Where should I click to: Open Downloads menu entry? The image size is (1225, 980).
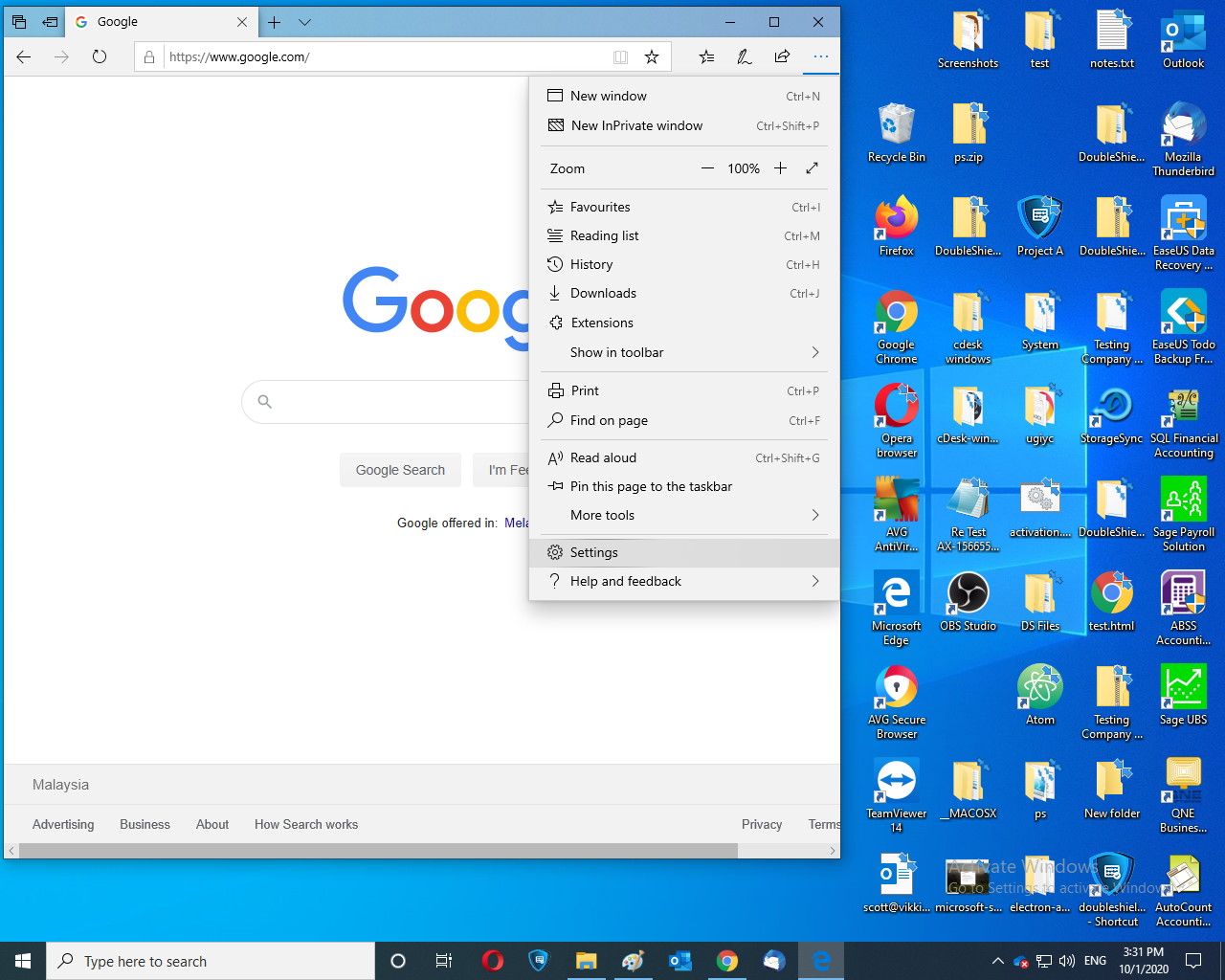pos(684,293)
